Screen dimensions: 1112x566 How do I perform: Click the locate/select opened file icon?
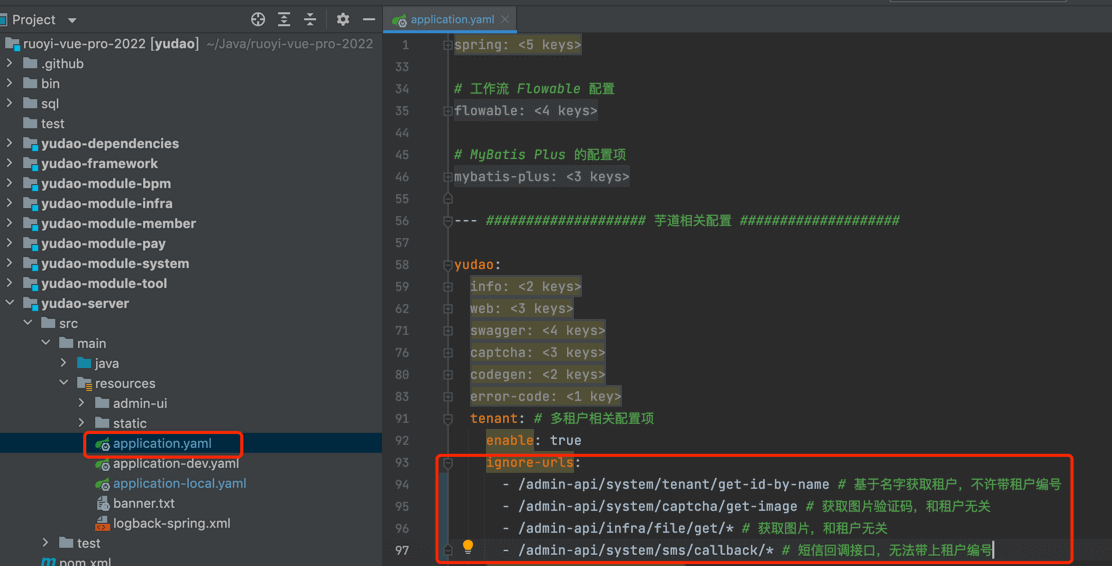[258, 19]
